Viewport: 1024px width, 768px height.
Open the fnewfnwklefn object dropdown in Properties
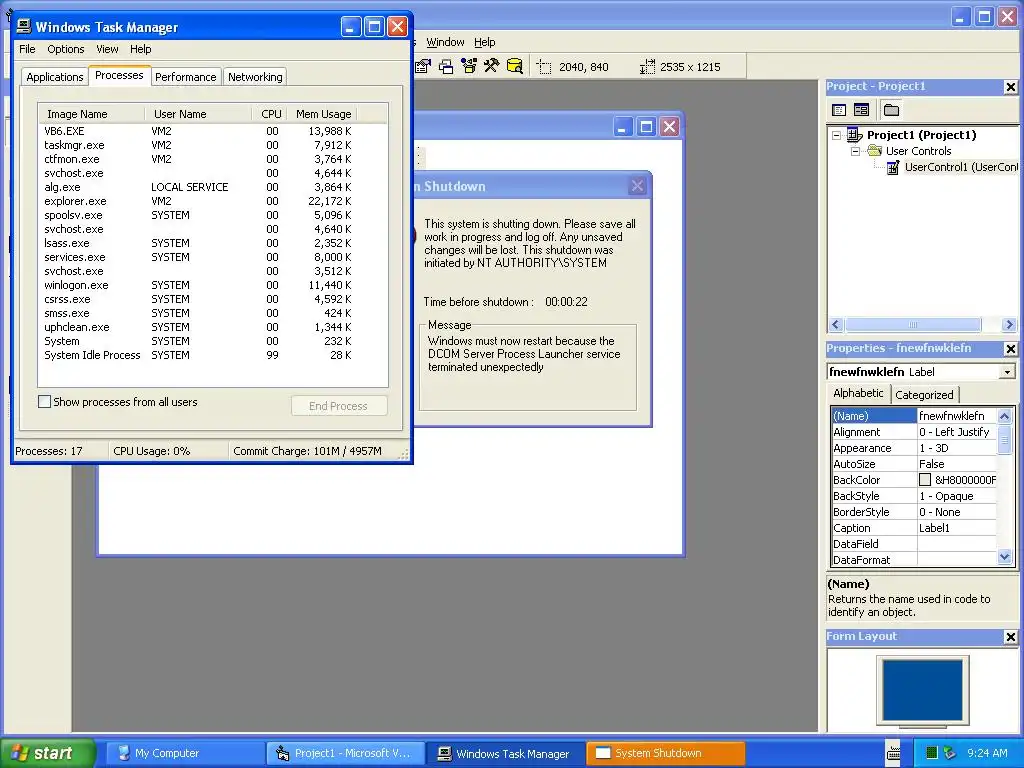1007,372
